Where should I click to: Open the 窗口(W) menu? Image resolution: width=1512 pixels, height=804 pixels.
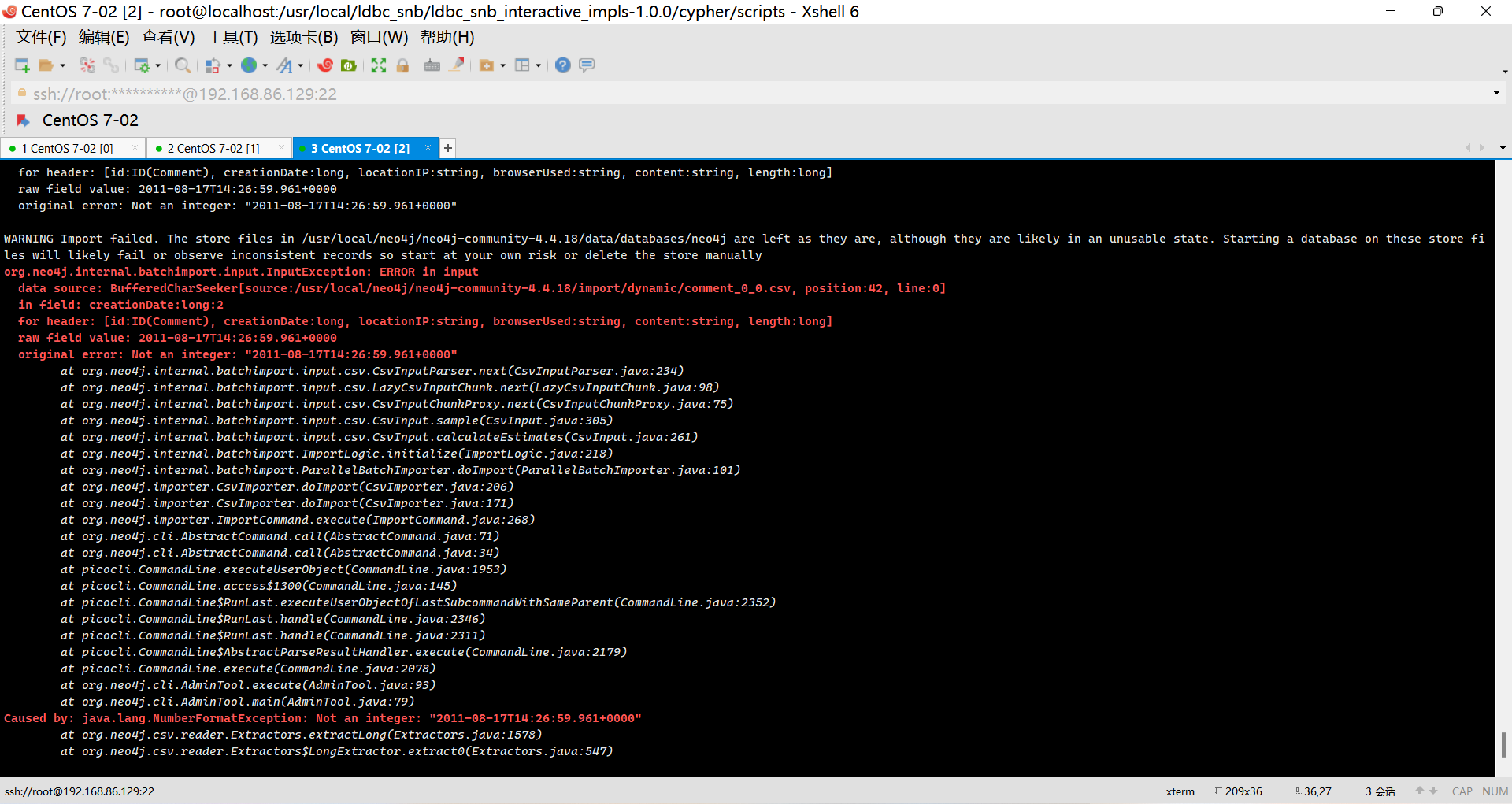pos(379,37)
